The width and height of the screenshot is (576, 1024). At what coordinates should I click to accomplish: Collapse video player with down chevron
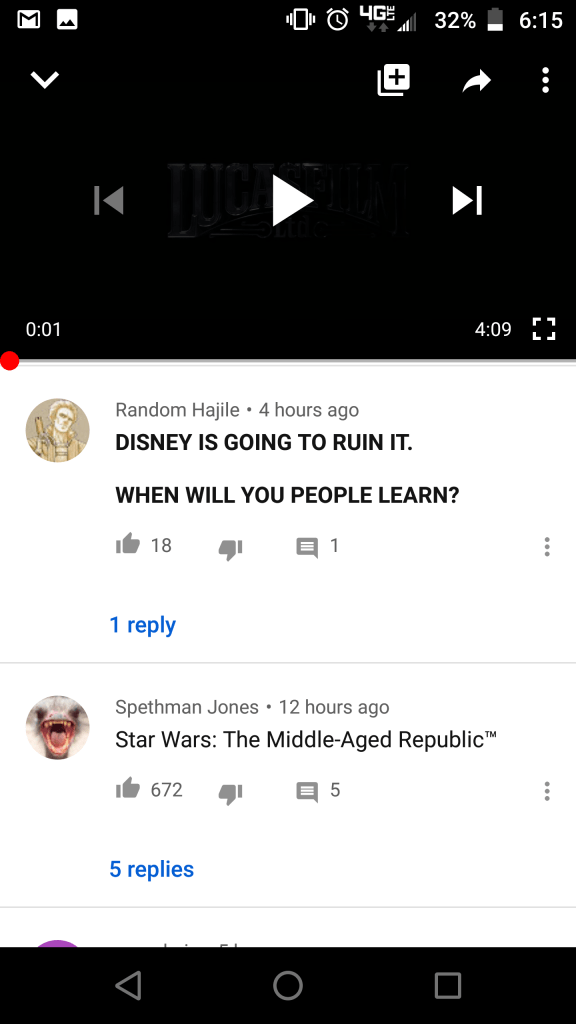45,80
